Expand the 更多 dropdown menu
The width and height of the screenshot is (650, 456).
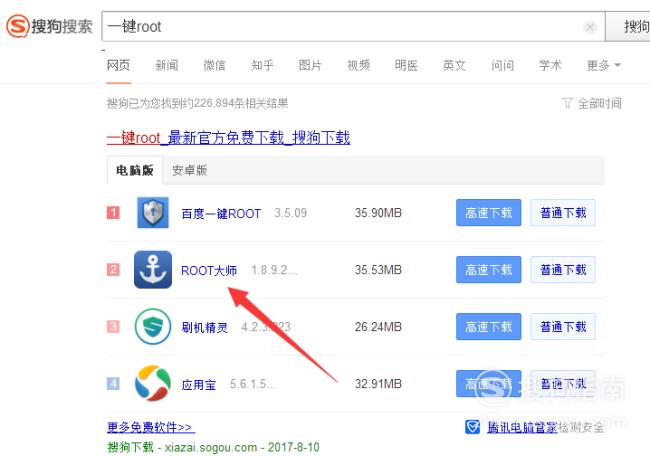point(604,65)
